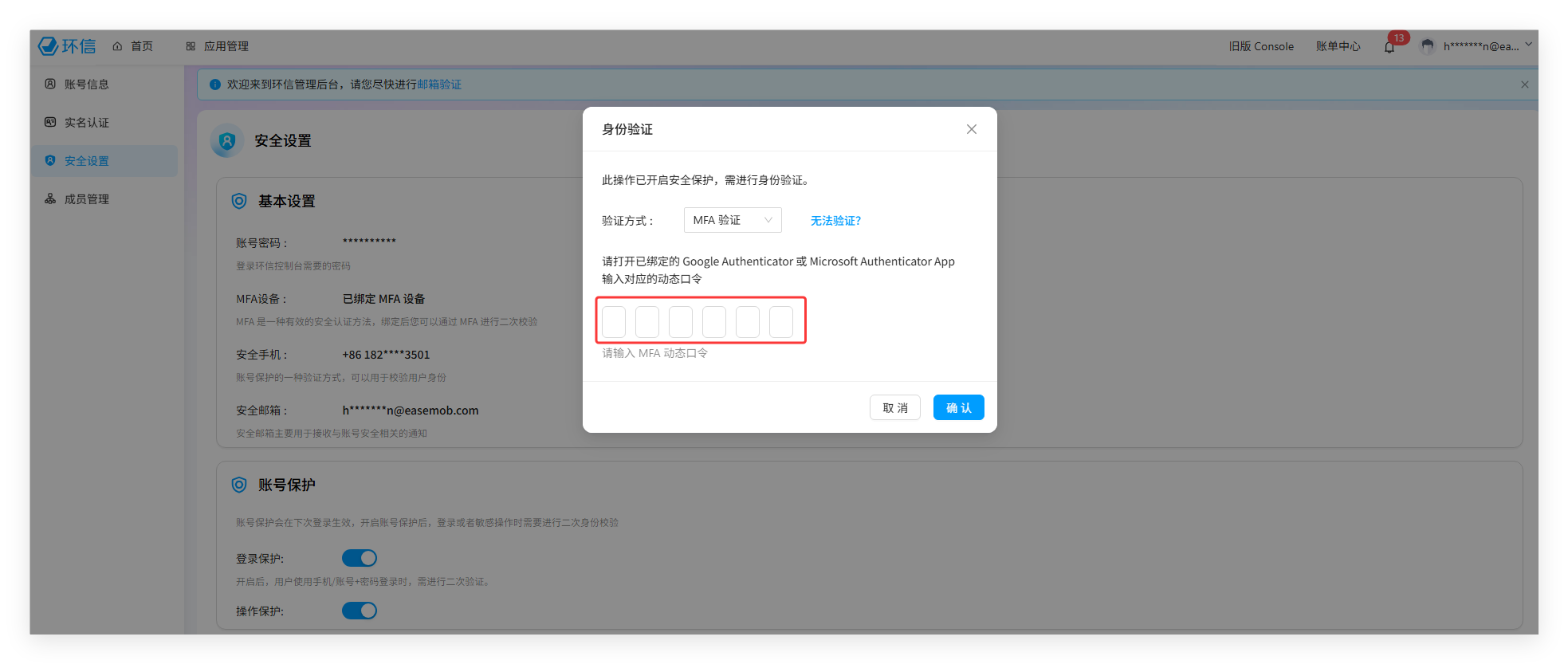This screenshot has width=1568, height=664.
Task: Open 账号信息 in the sidebar
Action: pyautogui.click(x=86, y=84)
